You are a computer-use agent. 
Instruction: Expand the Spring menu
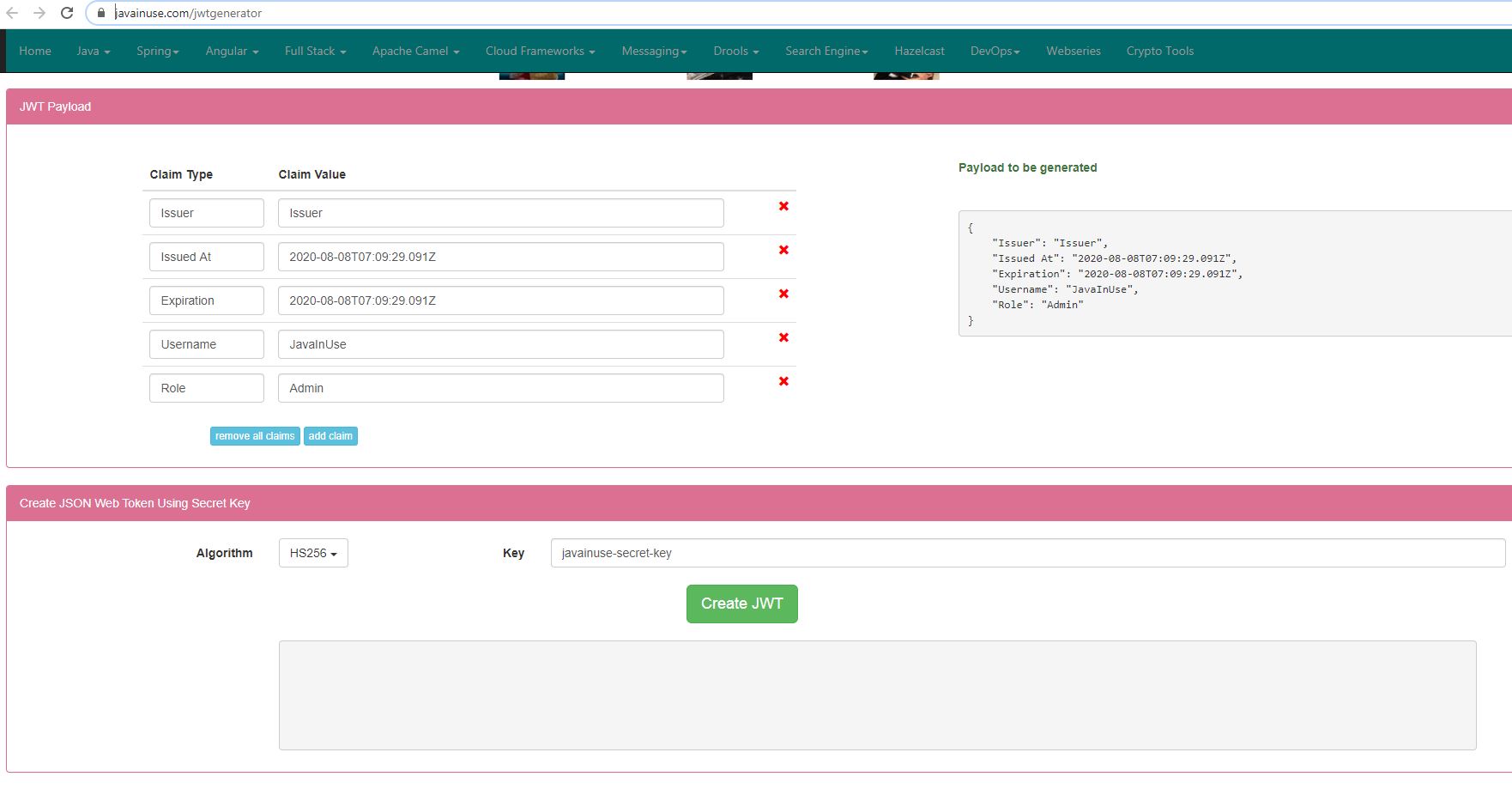pyautogui.click(x=158, y=51)
